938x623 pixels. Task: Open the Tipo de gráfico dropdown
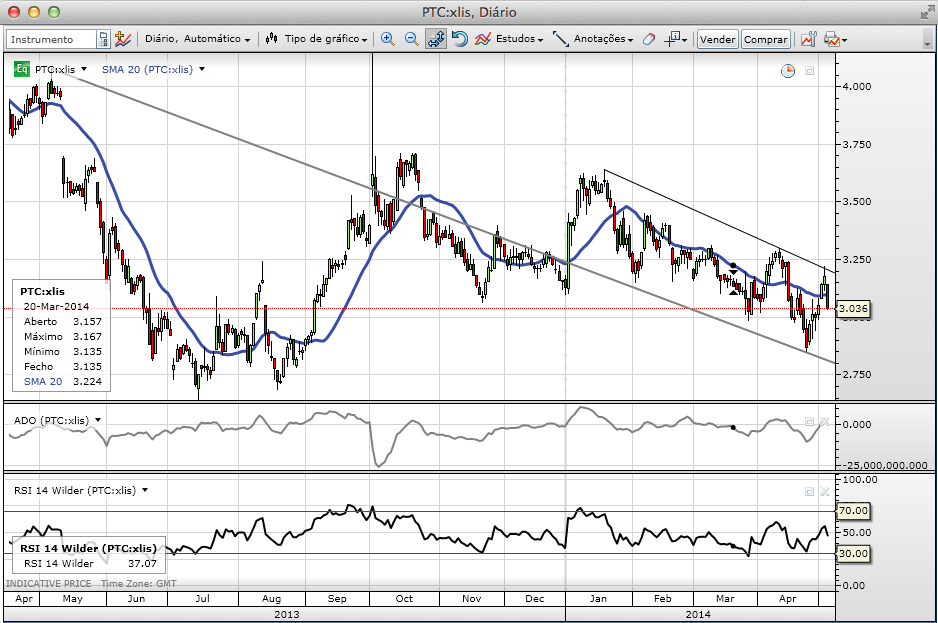(x=318, y=39)
